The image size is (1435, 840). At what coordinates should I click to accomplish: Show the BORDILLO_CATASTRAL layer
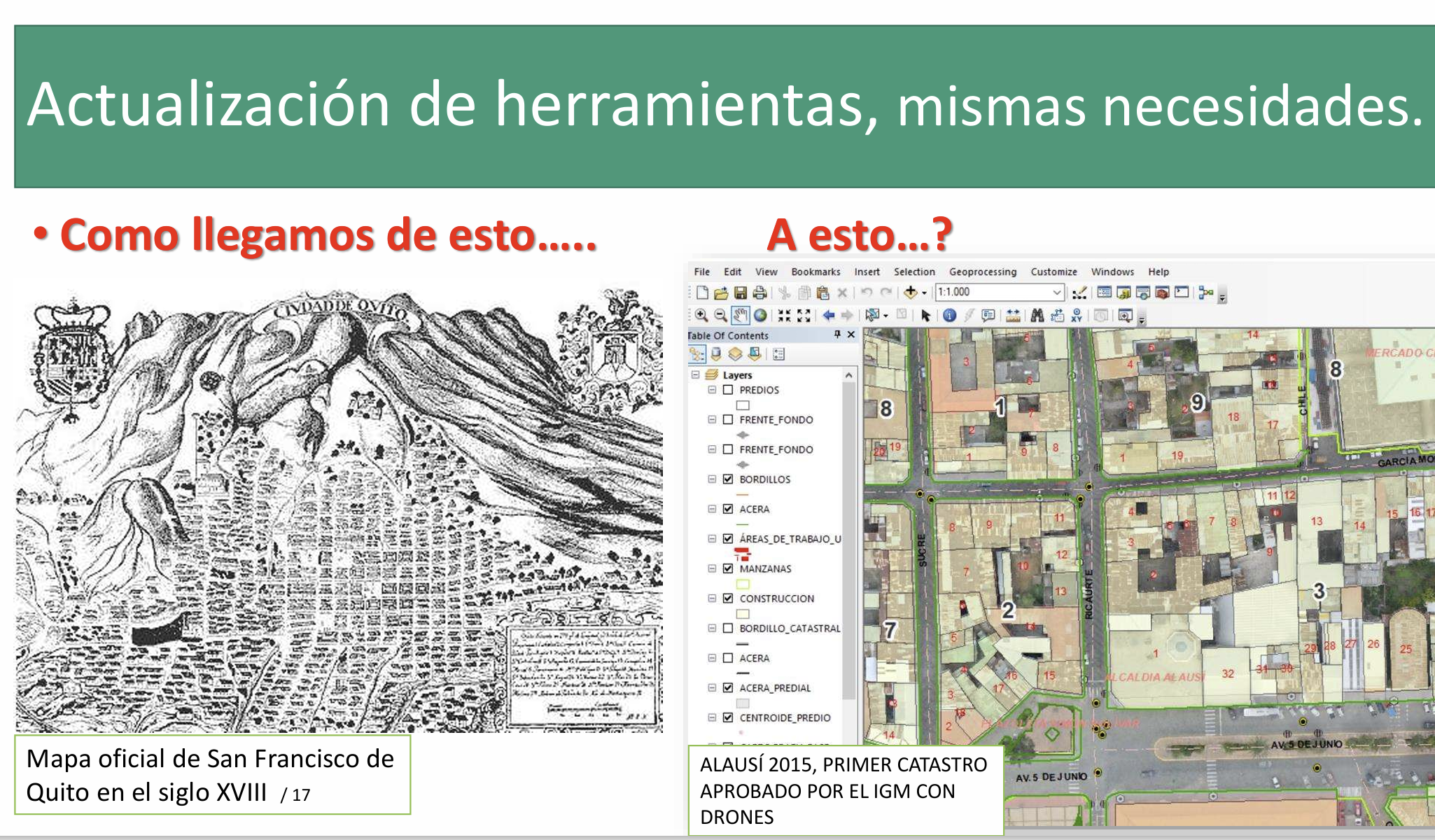tap(728, 629)
